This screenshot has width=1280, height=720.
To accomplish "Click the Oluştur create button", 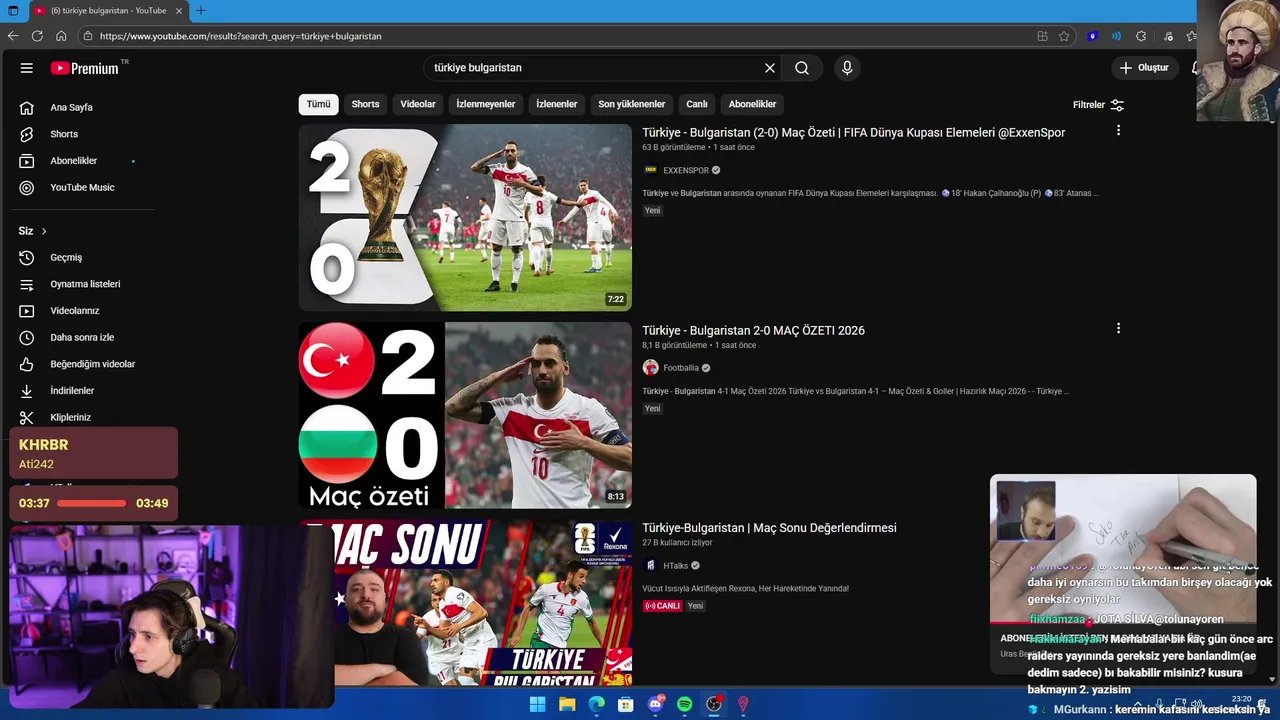I will (x=1143, y=68).
